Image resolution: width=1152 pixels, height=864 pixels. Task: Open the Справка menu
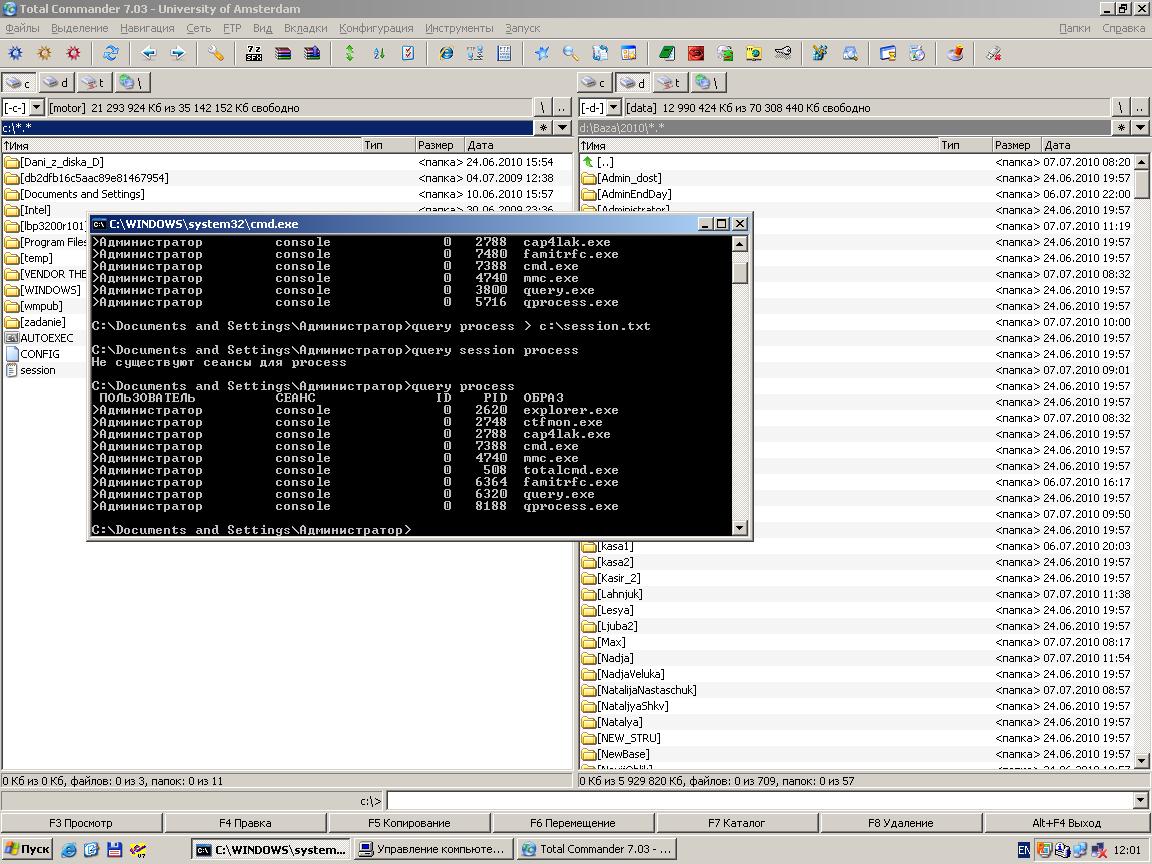pos(1123,28)
